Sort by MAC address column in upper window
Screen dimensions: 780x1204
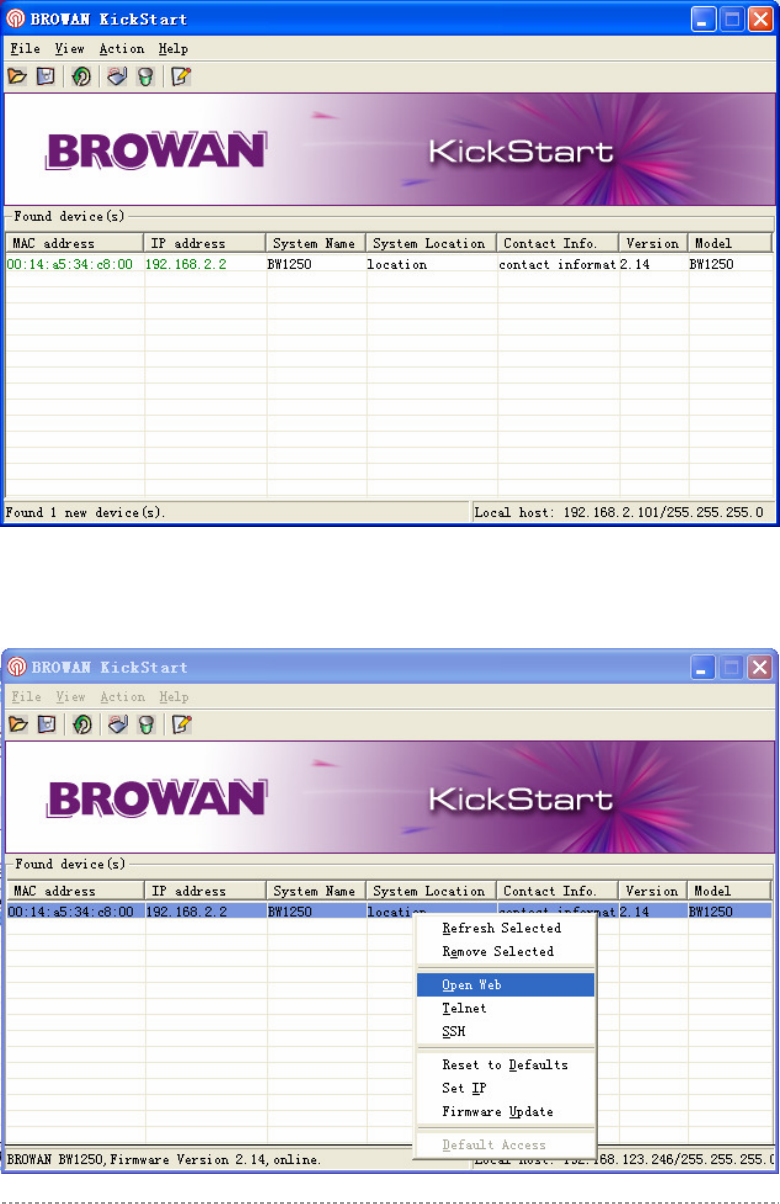pos(75,243)
